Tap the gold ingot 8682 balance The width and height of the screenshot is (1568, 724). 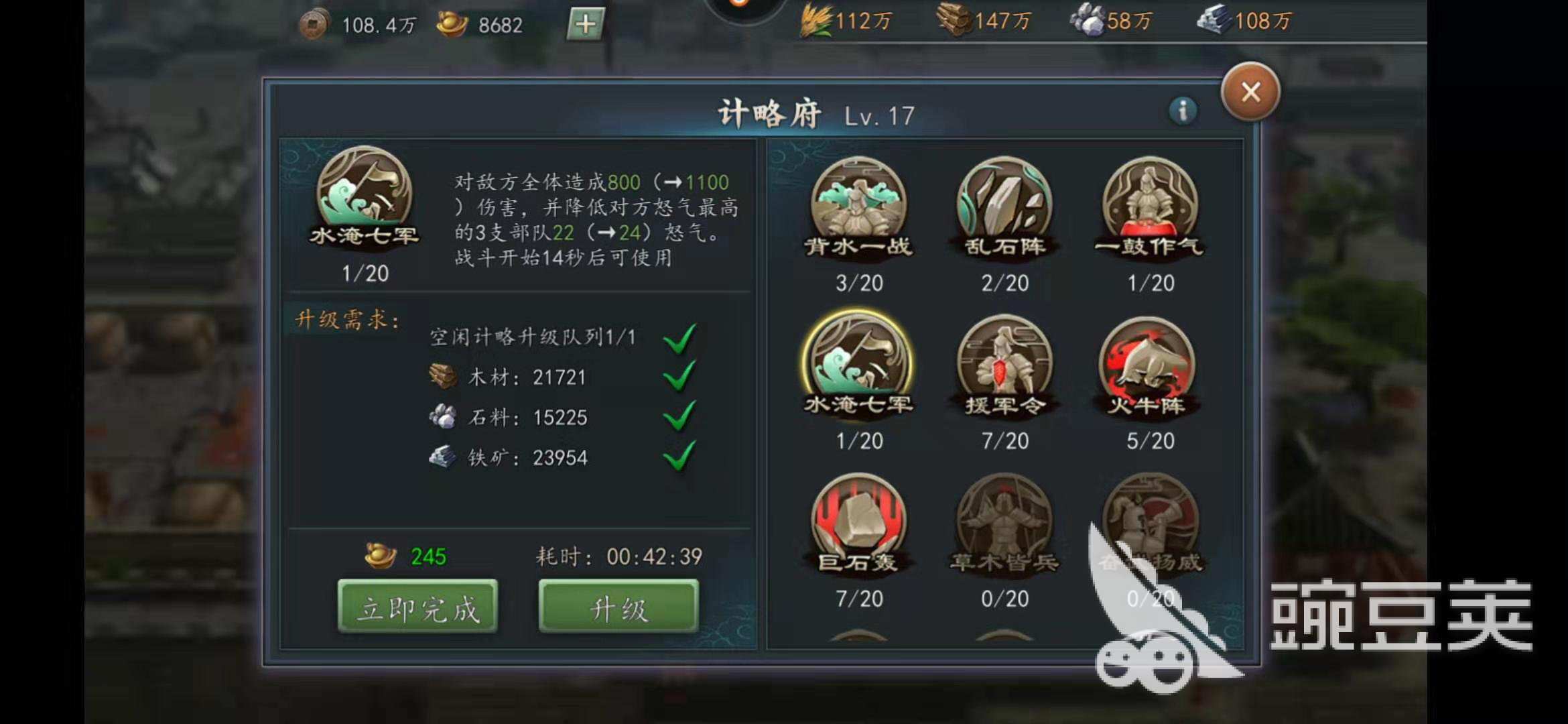(x=480, y=25)
